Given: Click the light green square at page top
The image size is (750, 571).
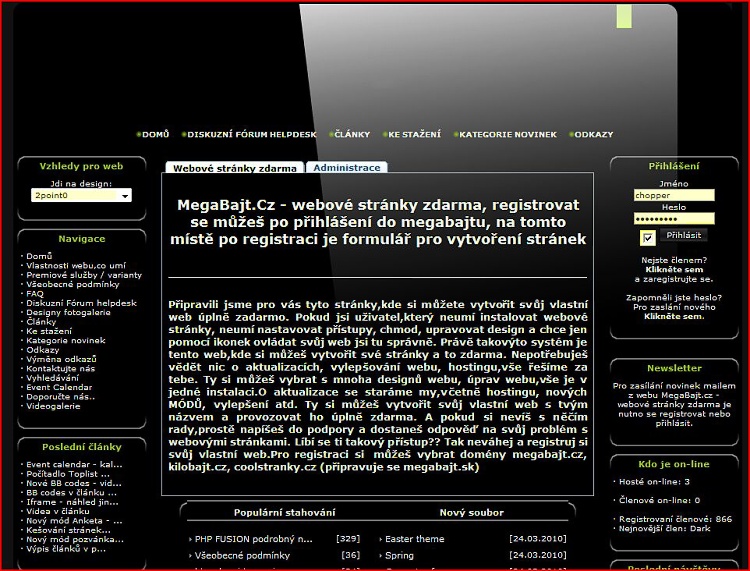Looking at the screenshot, I should coord(624,16).
